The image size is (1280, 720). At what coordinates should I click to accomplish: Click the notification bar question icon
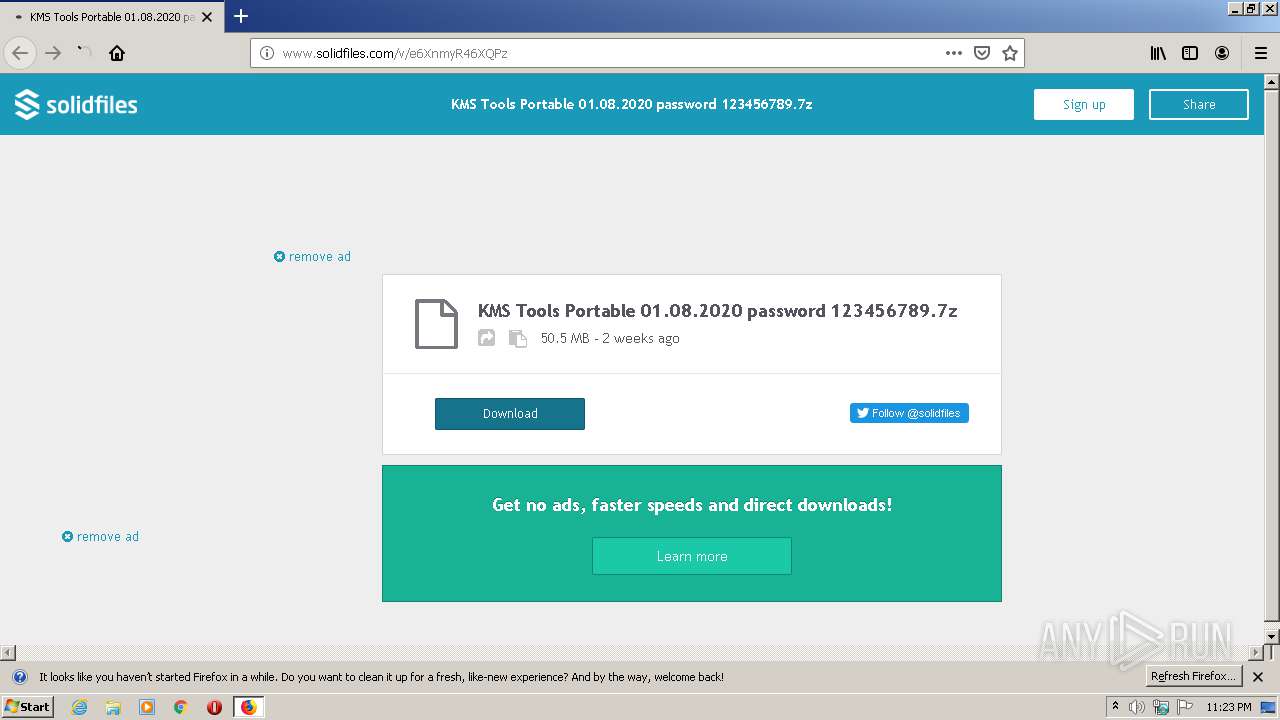[19, 677]
